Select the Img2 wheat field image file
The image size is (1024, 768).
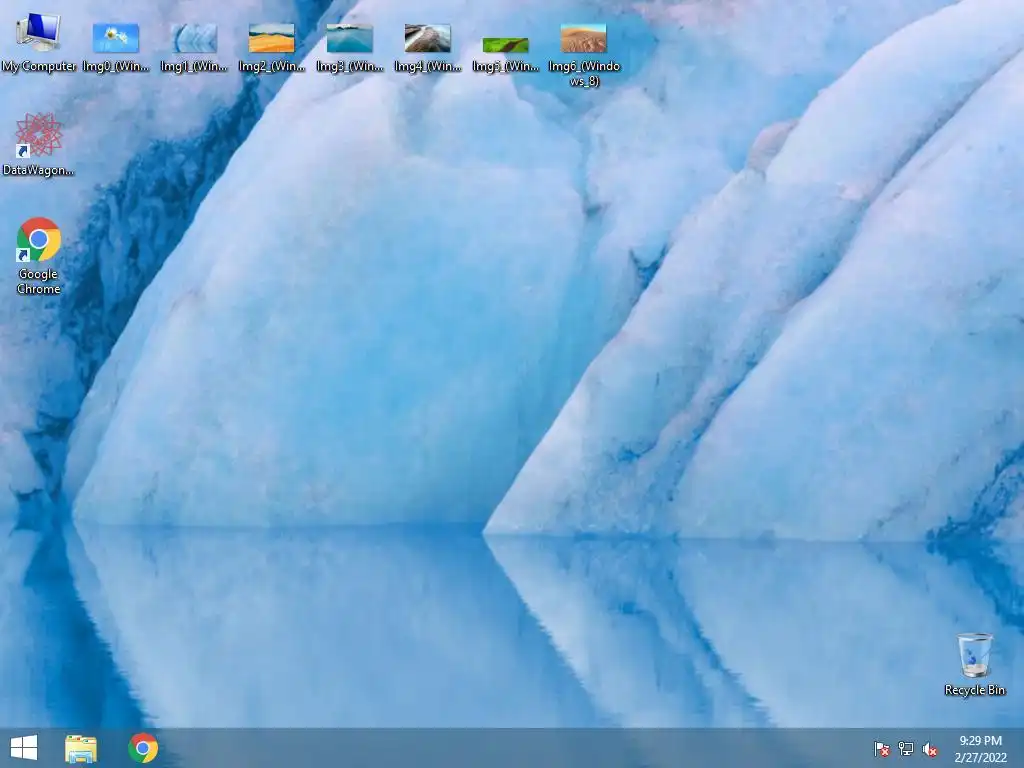click(x=272, y=47)
